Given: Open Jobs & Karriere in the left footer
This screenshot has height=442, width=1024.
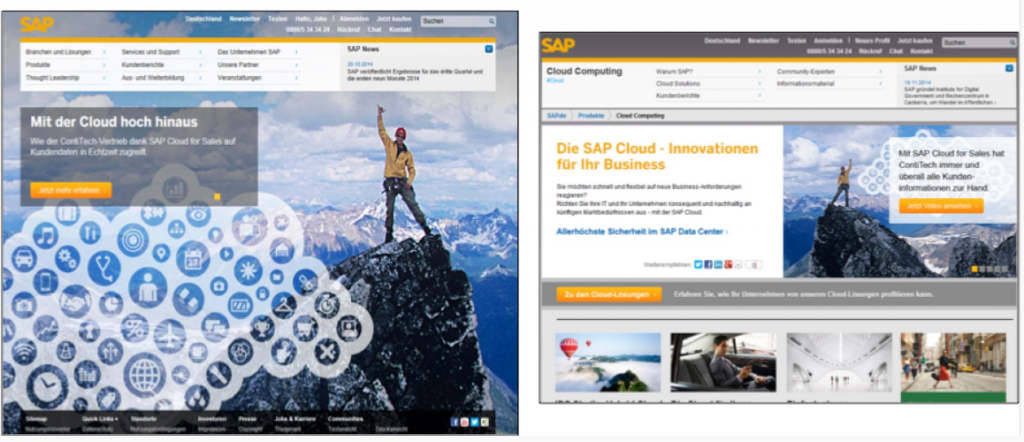Looking at the screenshot, I should 295,419.
